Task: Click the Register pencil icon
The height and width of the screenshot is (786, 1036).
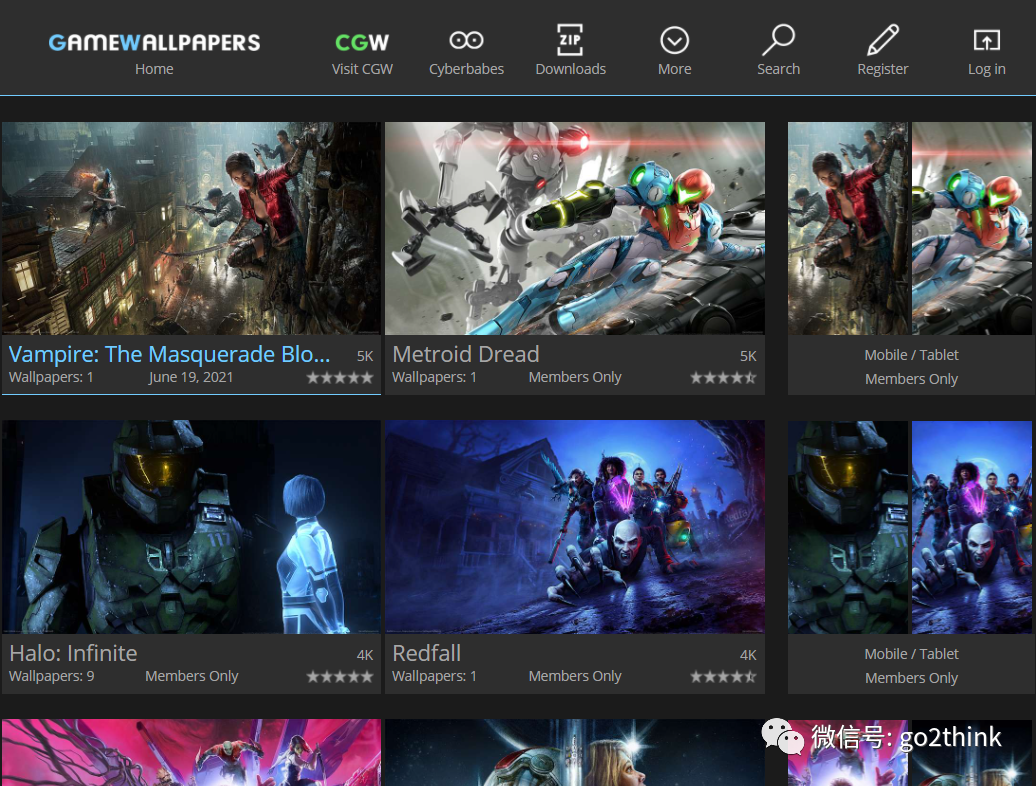Action: pyautogui.click(x=883, y=40)
